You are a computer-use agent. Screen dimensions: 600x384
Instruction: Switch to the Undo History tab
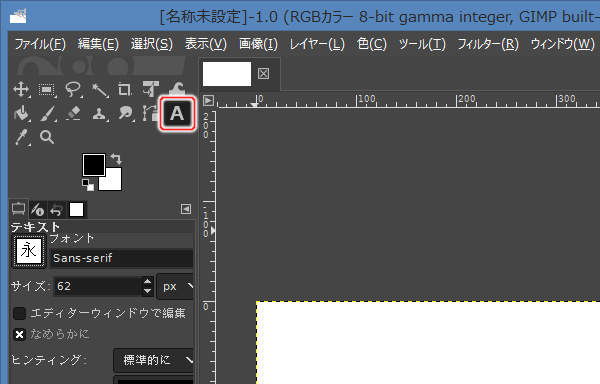[x=57, y=210]
